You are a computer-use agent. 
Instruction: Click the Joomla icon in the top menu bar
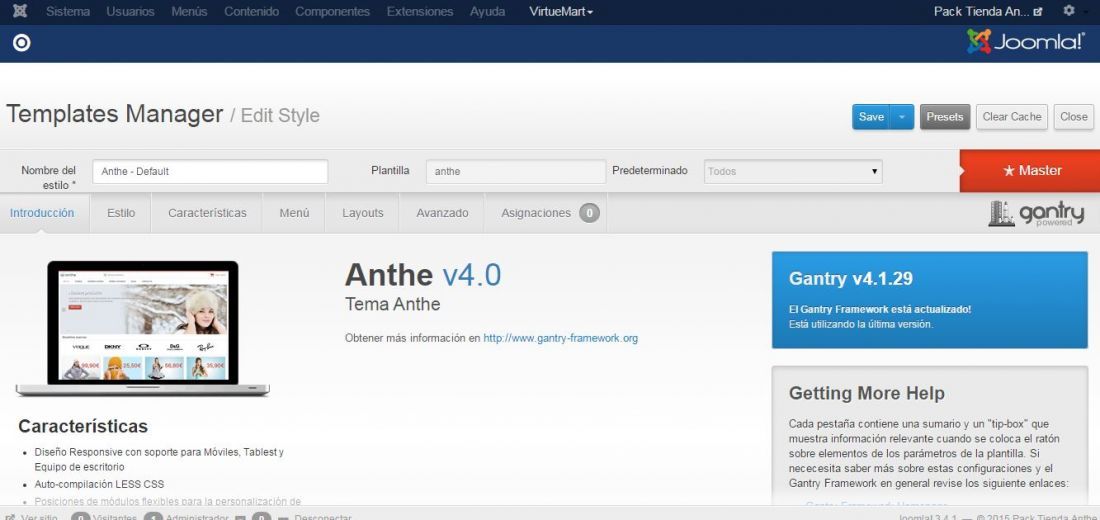point(20,11)
